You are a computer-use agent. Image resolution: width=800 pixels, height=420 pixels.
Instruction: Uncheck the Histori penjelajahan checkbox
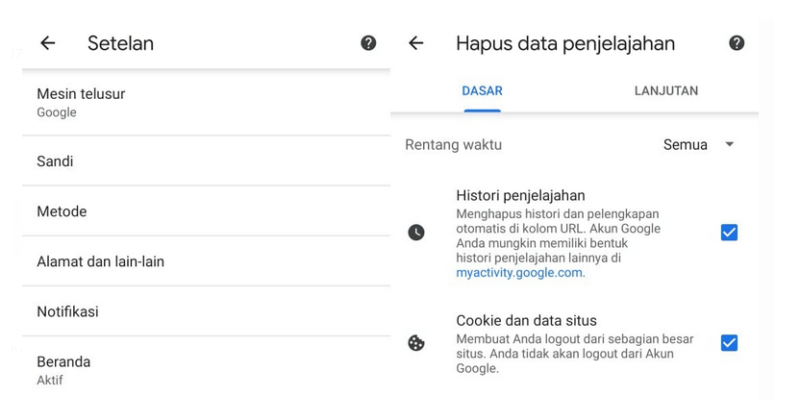tap(729, 233)
